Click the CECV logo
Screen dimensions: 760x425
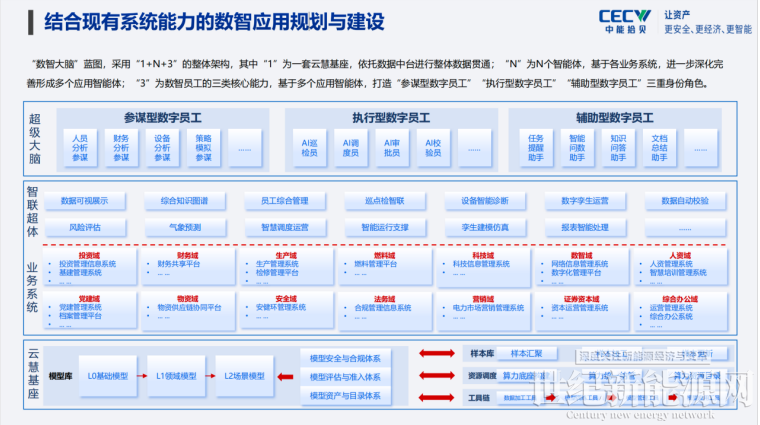(624, 21)
